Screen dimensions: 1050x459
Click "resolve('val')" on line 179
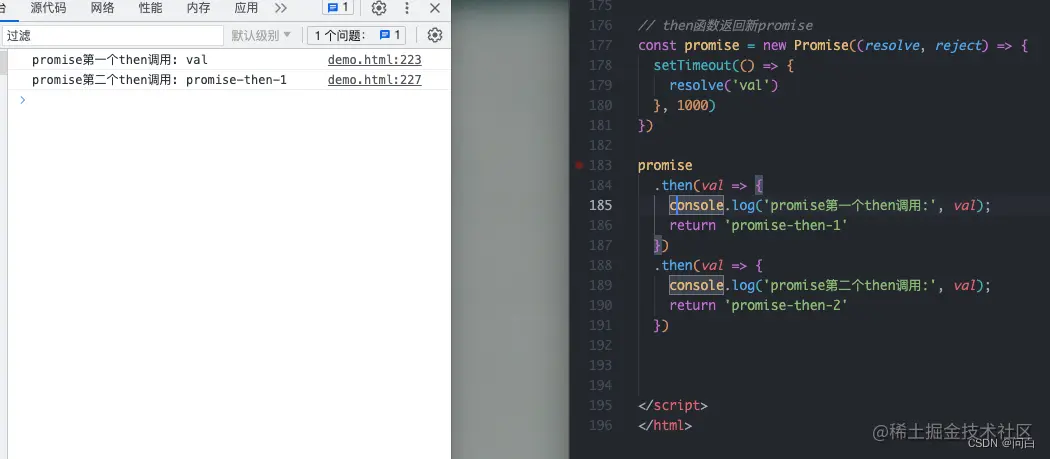724,85
